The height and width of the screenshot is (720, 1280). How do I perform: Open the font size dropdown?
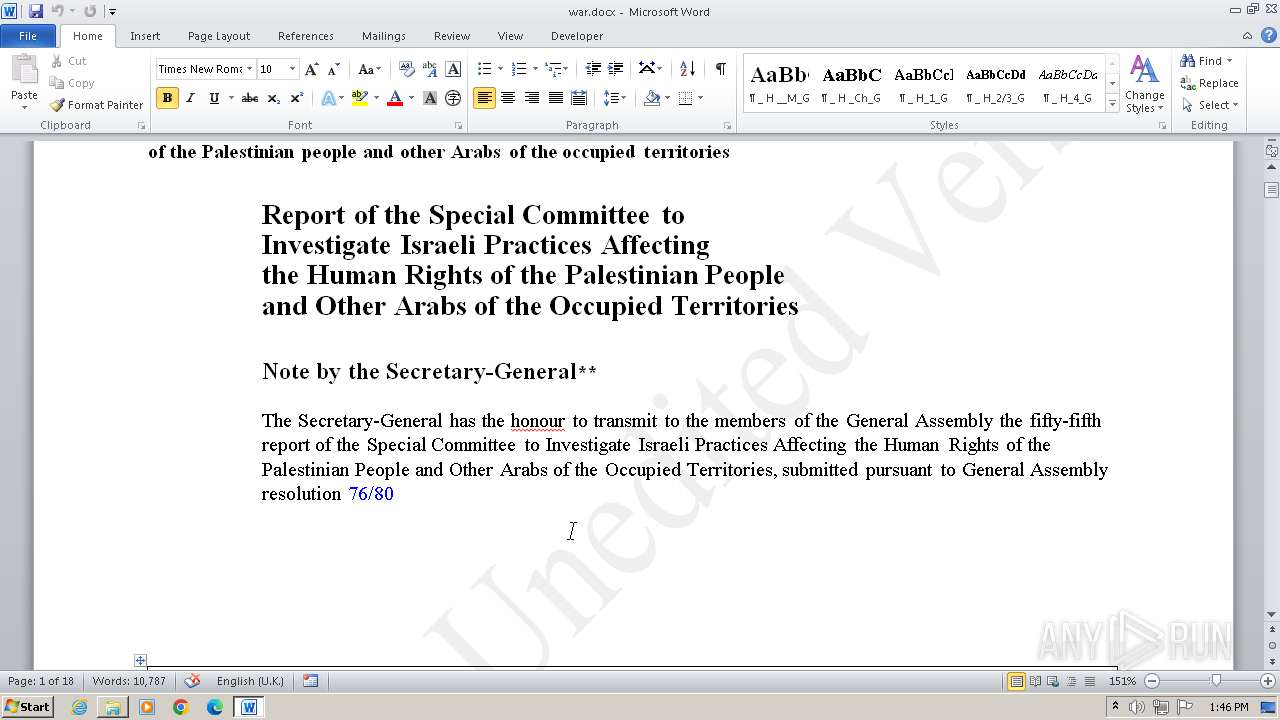coord(292,69)
